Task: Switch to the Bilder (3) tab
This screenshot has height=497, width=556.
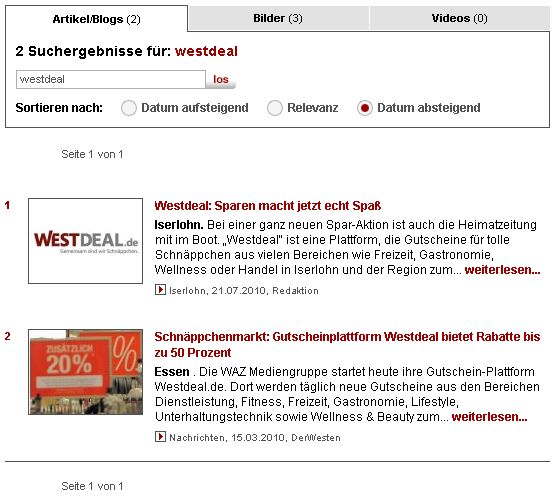Action: [x=278, y=18]
